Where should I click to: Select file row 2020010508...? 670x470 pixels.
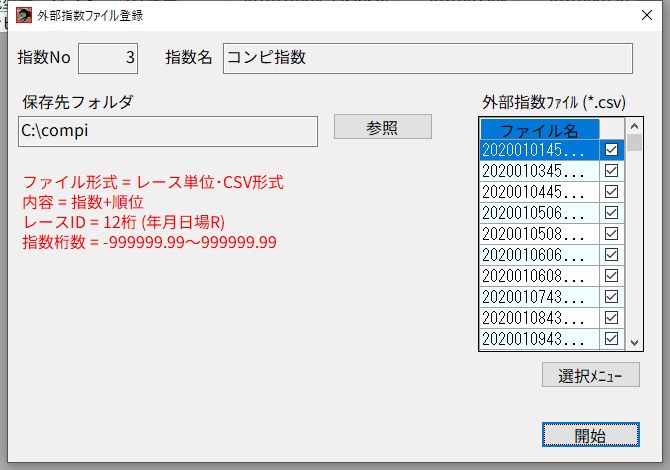[x=540, y=234]
